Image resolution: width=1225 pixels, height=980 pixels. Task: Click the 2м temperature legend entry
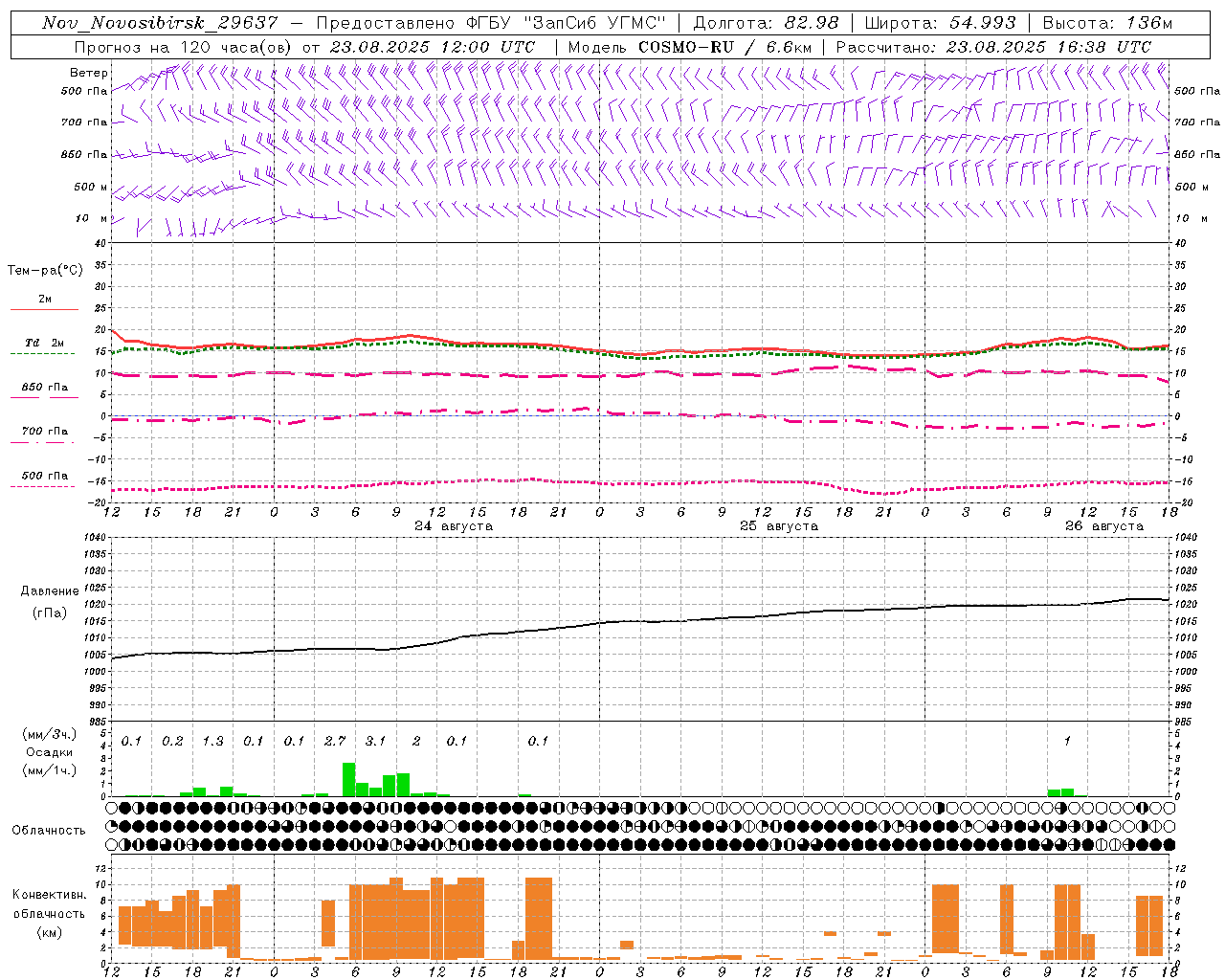[45, 300]
